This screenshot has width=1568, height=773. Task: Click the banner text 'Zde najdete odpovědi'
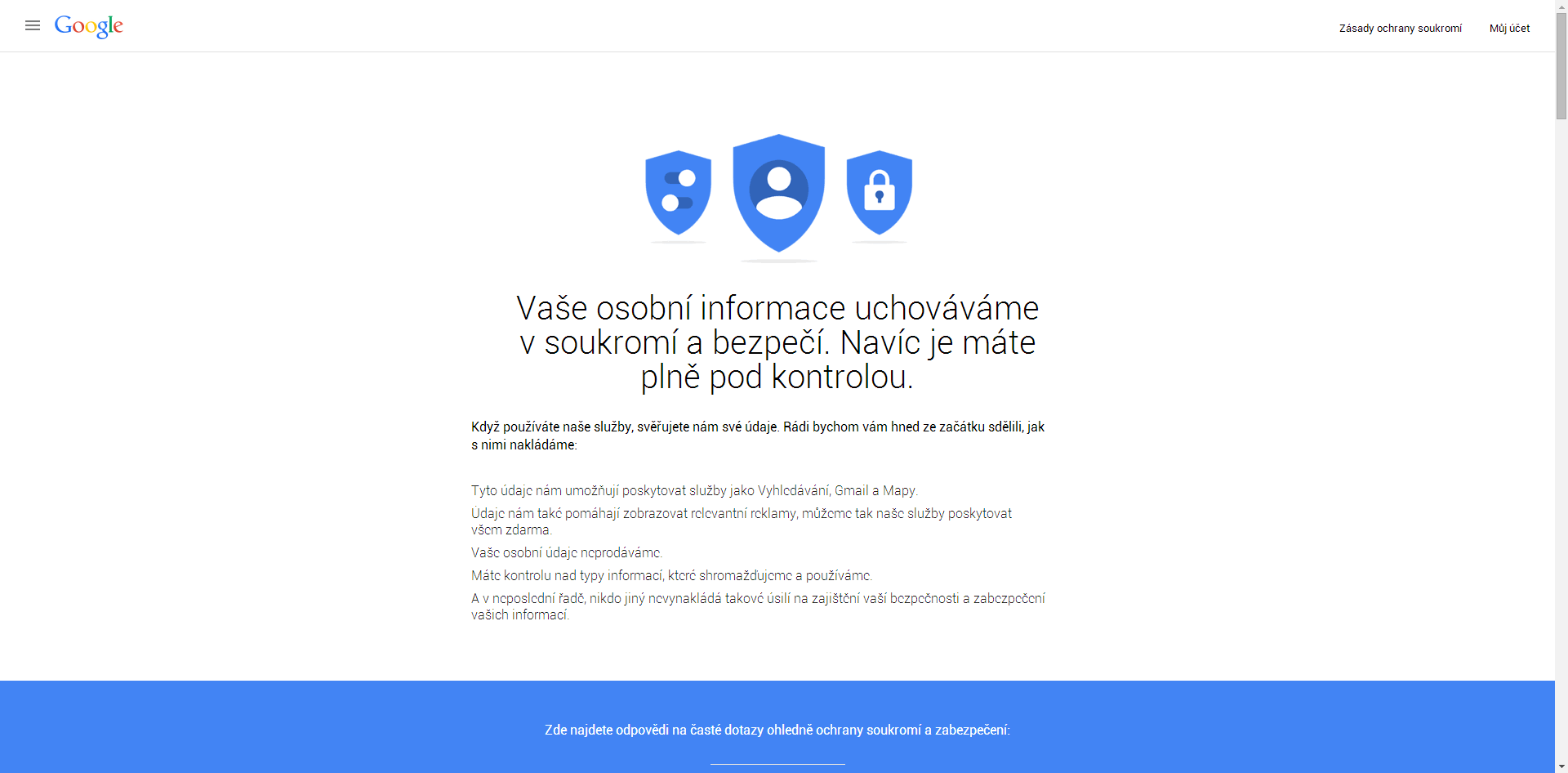coord(777,730)
